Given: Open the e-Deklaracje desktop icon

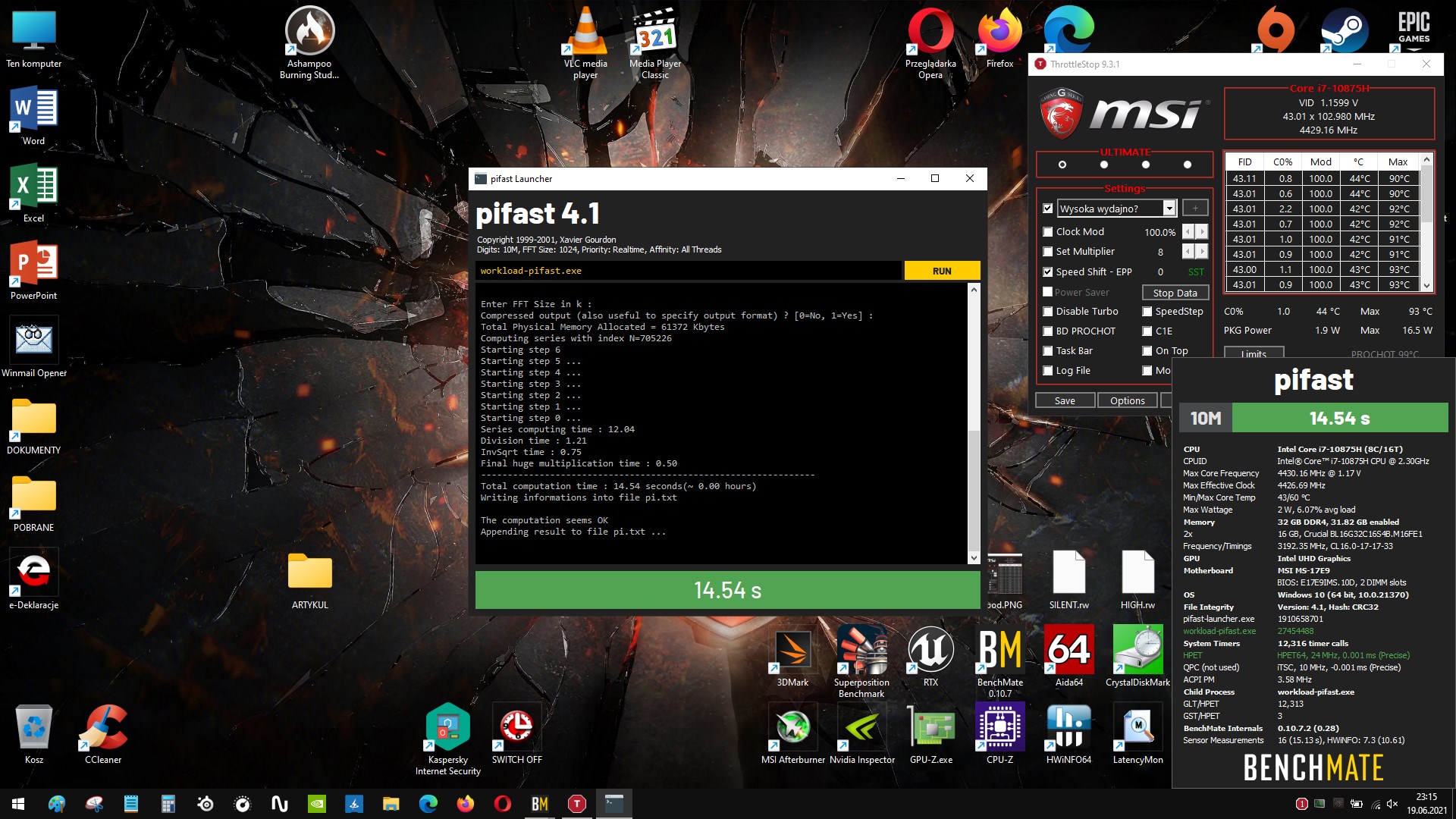Looking at the screenshot, I should [34, 579].
